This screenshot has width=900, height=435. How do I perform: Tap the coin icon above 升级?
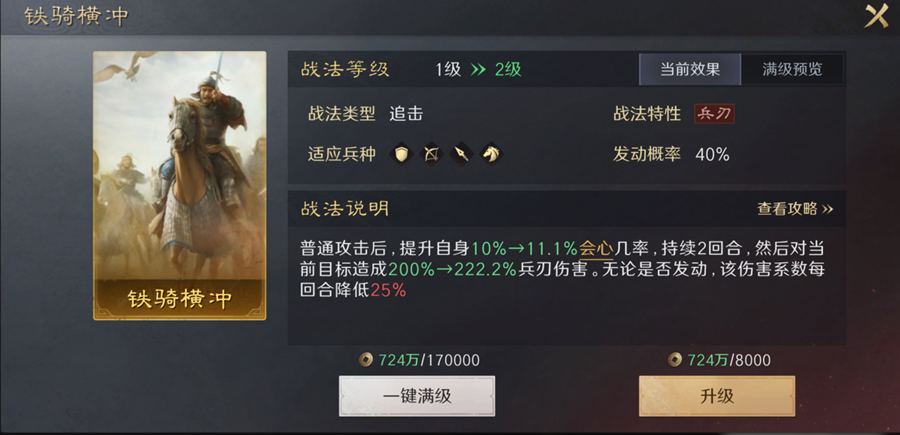click(x=676, y=360)
